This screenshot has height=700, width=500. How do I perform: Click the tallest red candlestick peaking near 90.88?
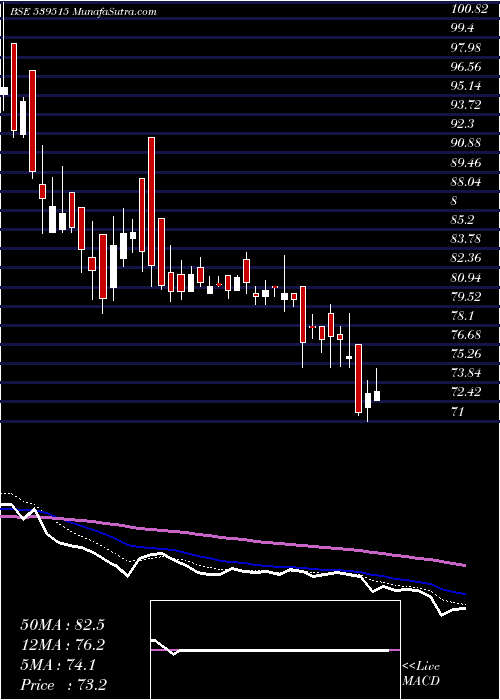click(152, 202)
